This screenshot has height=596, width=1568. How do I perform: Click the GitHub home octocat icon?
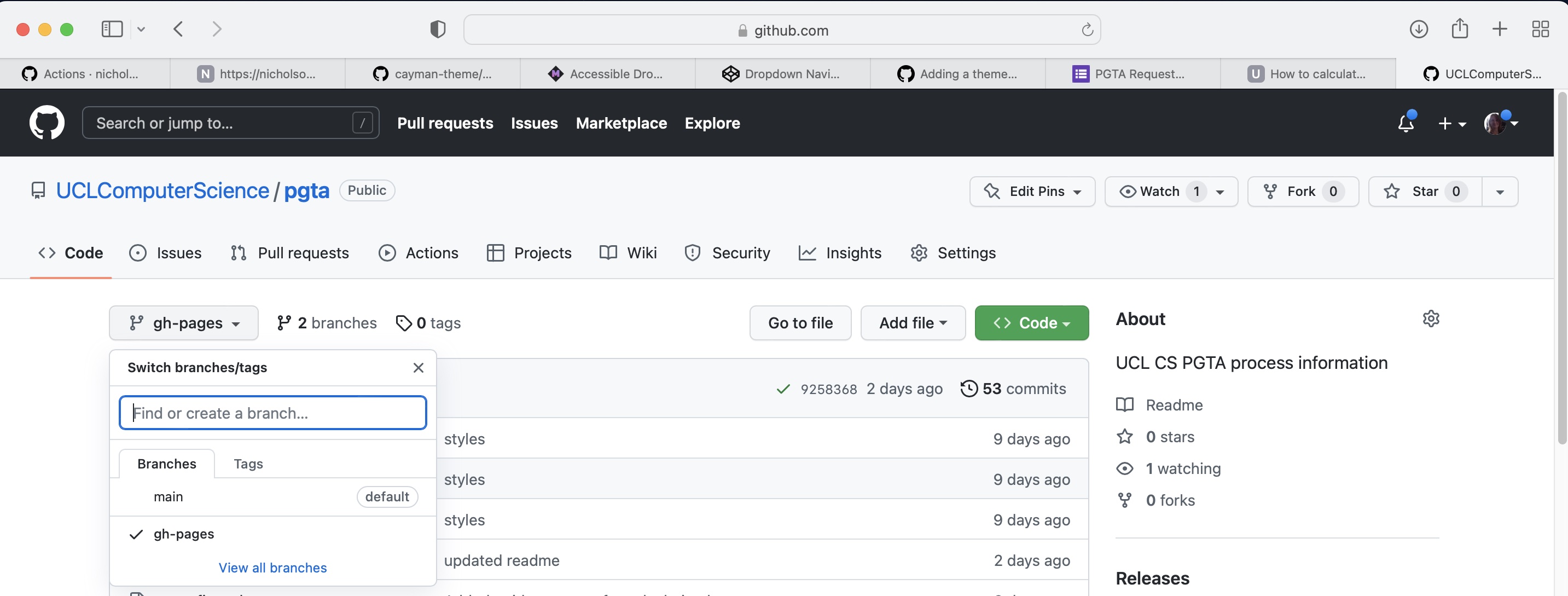pos(48,122)
